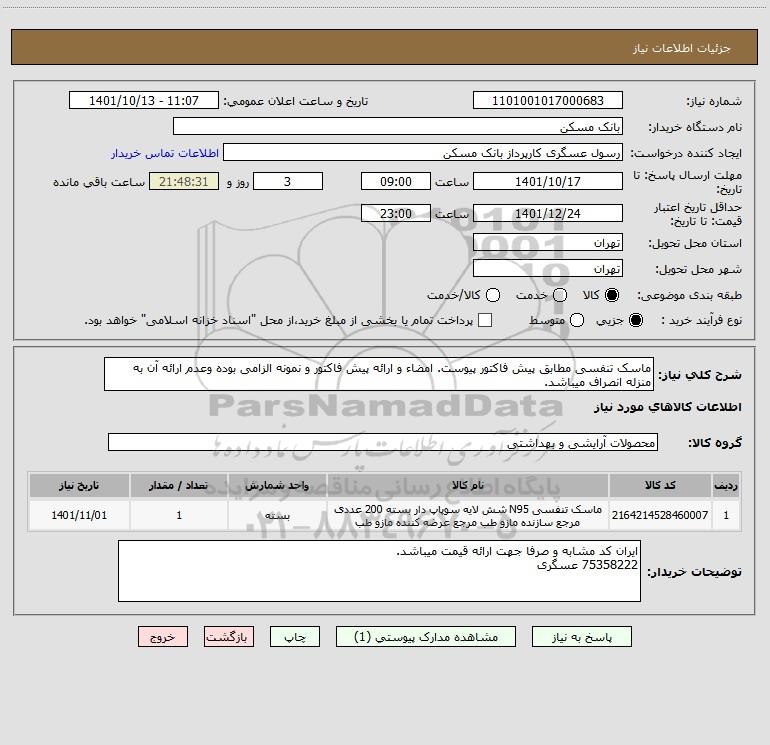Click the تاریخ نیاز column header
The height and width of the screenshot is (745, 770).
[79, 485]
